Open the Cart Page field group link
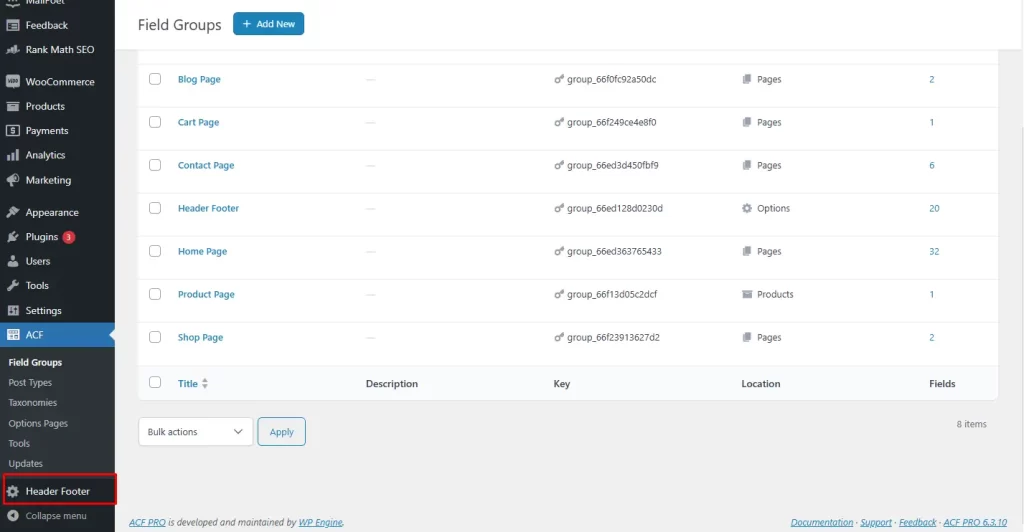This screenshot has height=532, width=1024. [199, 122]
